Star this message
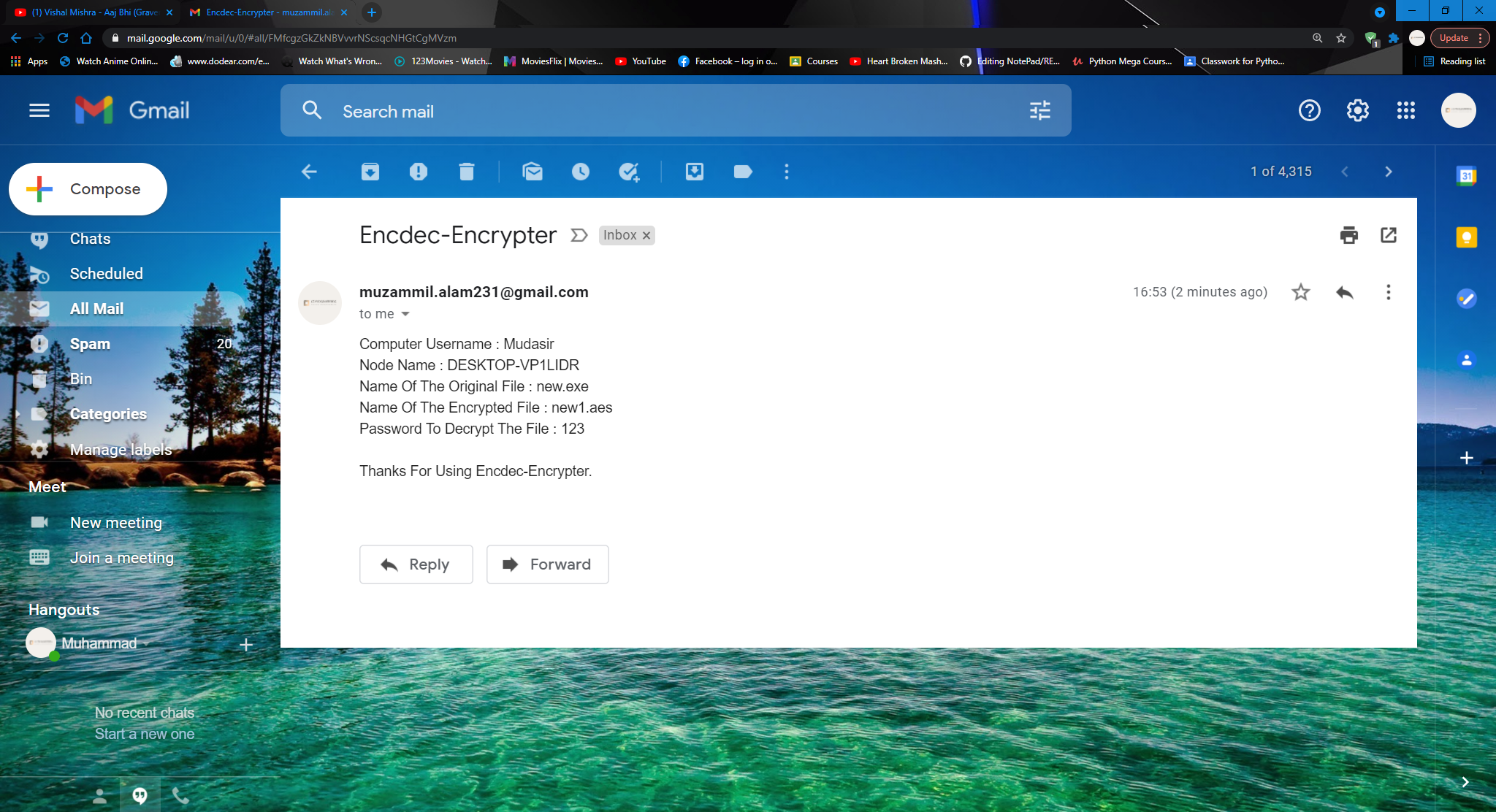The height and width of the screenshot is (812, 1496). click(1300, 292)
